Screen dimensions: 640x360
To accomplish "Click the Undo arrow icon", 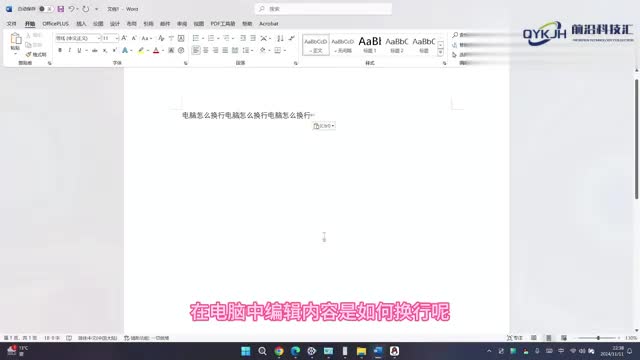I will click(x=71, y=9).
